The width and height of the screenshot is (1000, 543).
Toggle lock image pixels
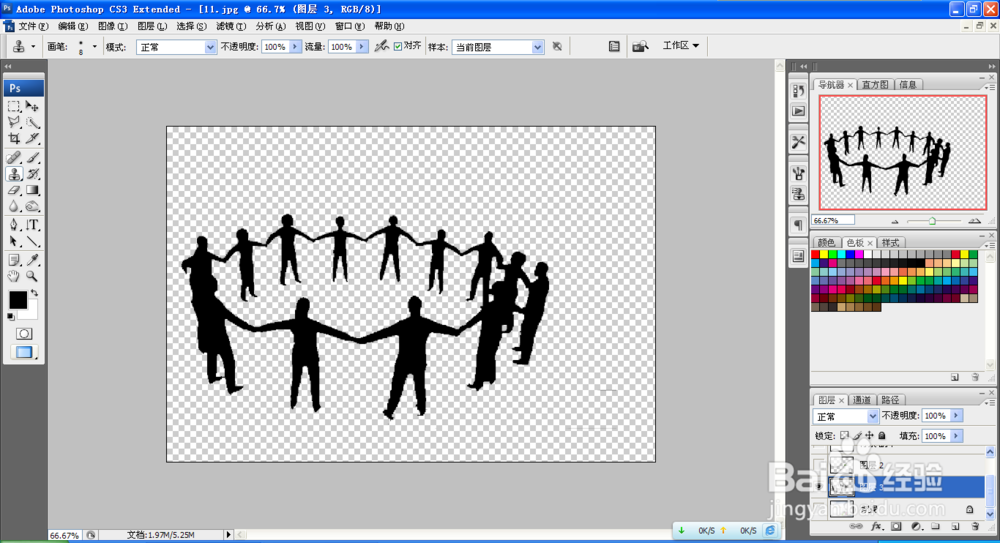pos(857,436)
